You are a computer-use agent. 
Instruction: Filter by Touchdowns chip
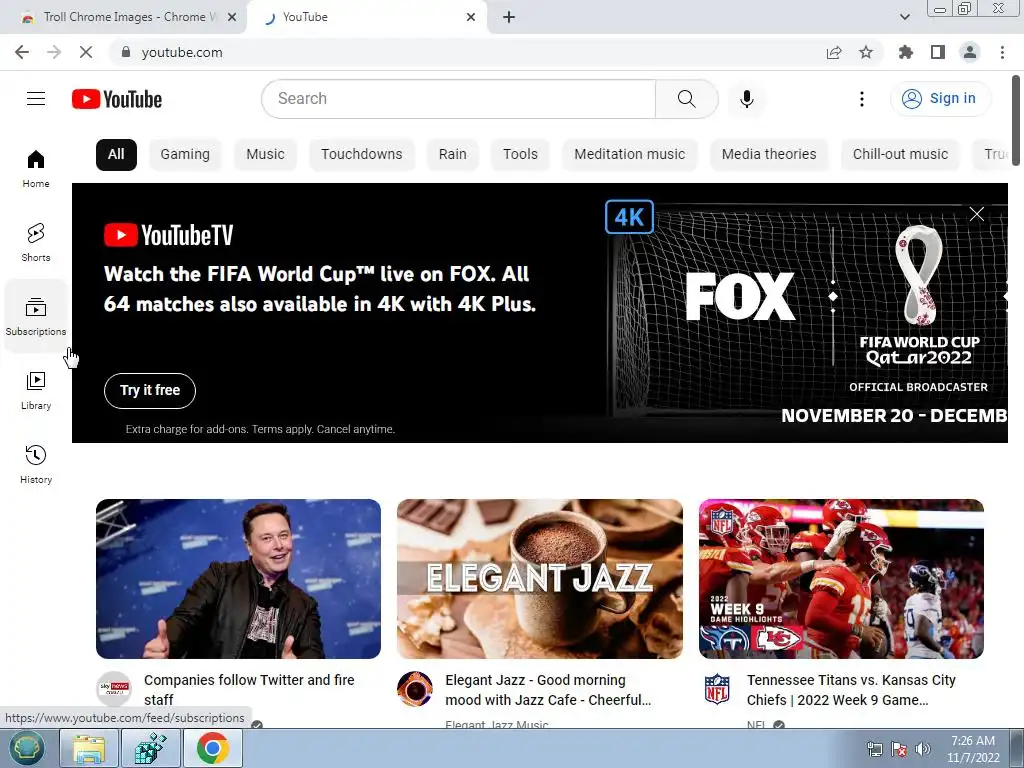point(362,154)
